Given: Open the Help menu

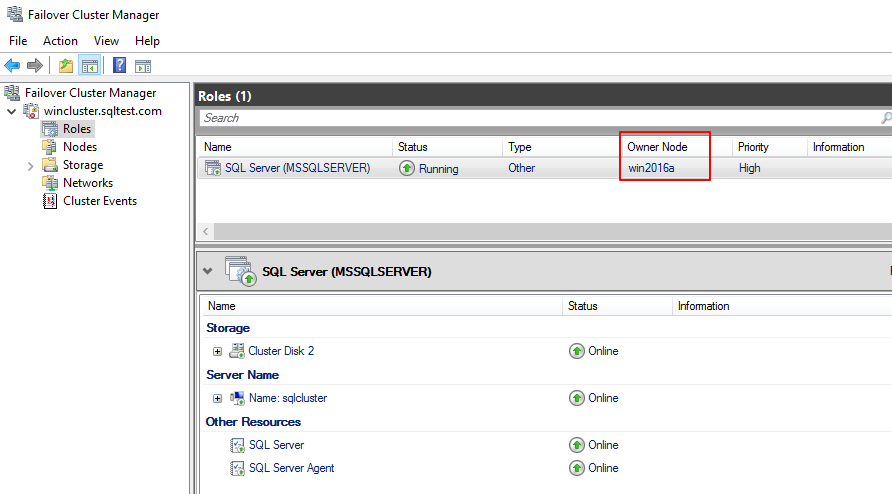Looking at the screenshot, I should point(147,41).
